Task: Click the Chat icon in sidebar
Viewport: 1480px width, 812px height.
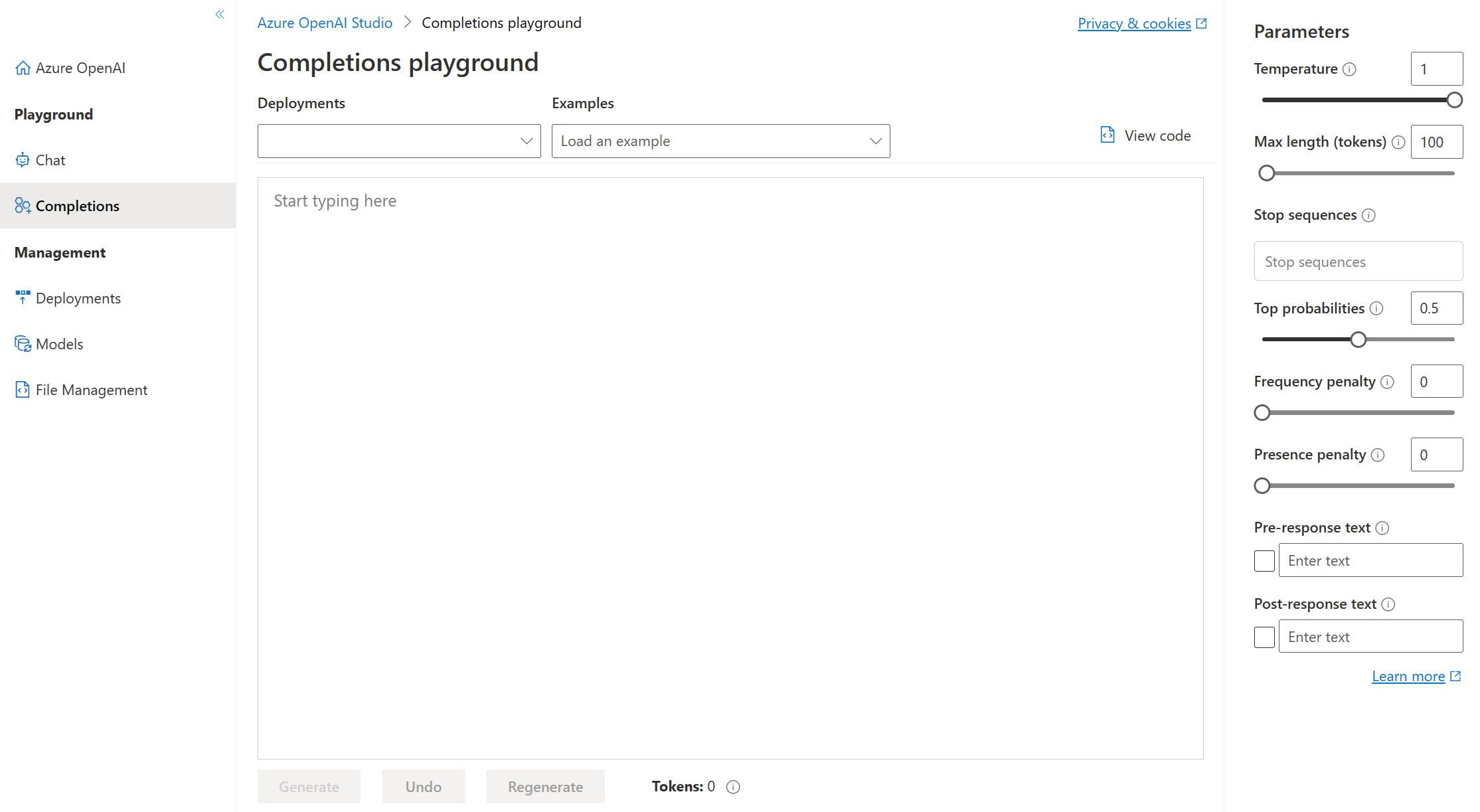Action: [x=22, y=159]
